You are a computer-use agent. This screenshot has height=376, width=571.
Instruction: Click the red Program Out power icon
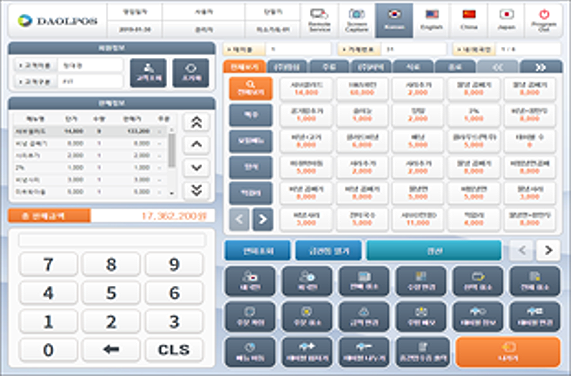tap(544, 14)
